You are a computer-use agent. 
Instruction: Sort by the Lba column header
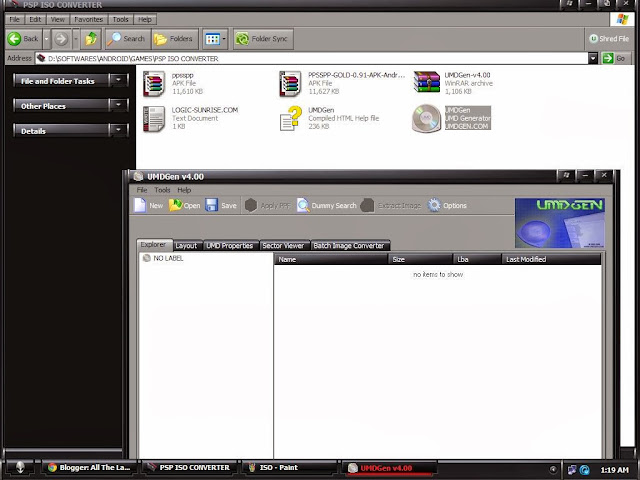pyautogui.click(x=477, y=259)
